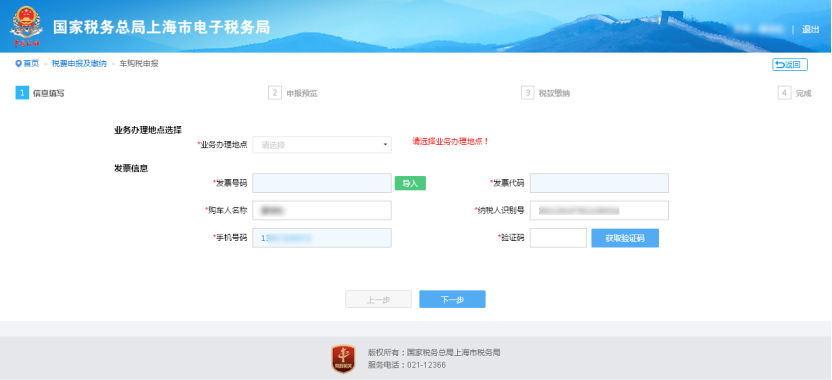Select step 1 信息填写
This screenshot has height=380, width=832.
pyautogui.click(x=40, y=93)
